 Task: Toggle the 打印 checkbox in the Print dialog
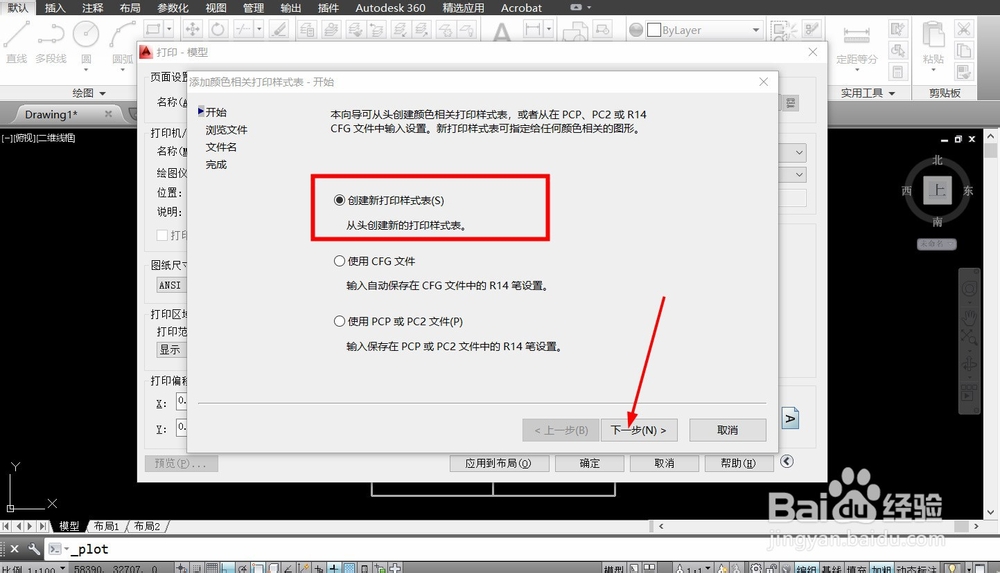click(162, 235)
